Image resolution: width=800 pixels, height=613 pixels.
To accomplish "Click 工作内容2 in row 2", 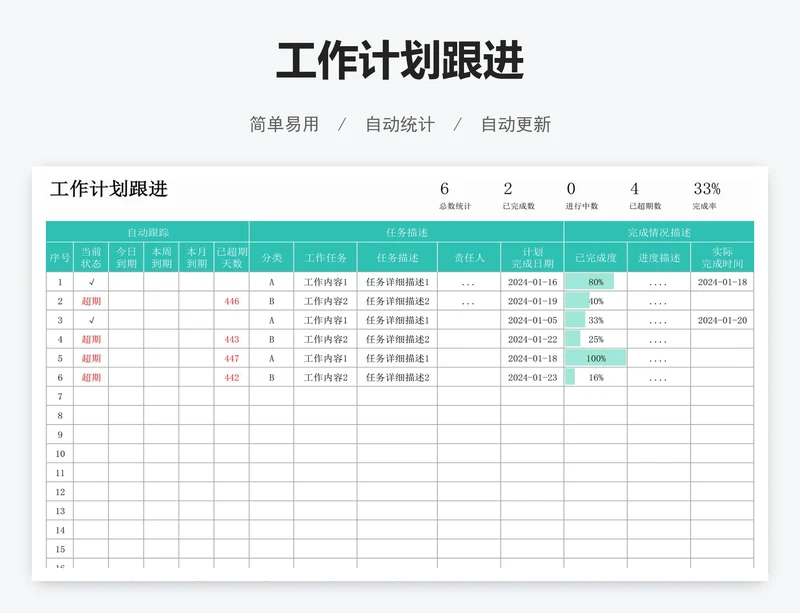I will 326,301.
